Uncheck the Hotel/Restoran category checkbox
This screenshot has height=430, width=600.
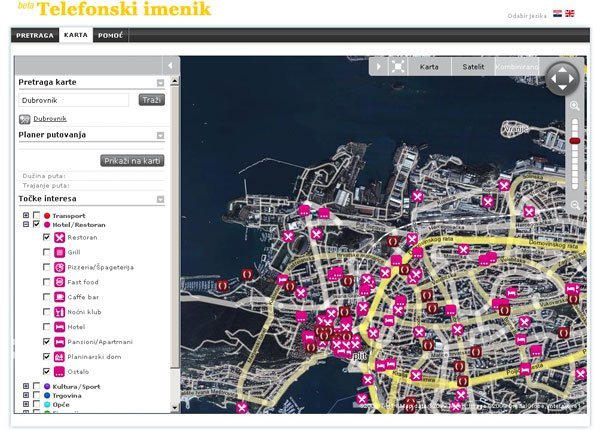36,224
